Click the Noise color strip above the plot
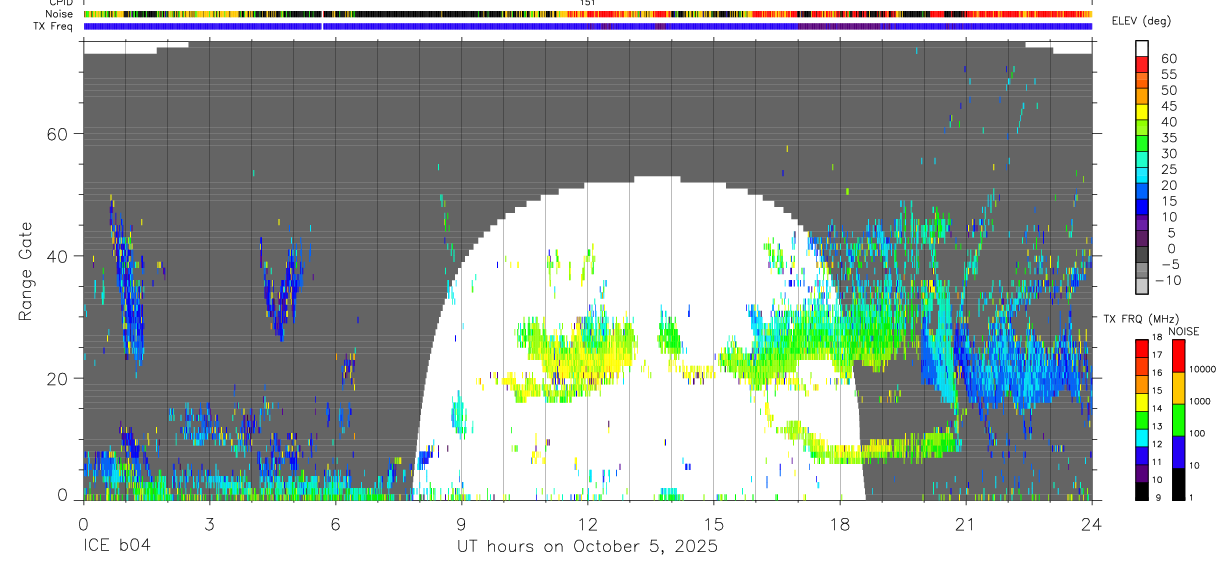 point(588,14)
